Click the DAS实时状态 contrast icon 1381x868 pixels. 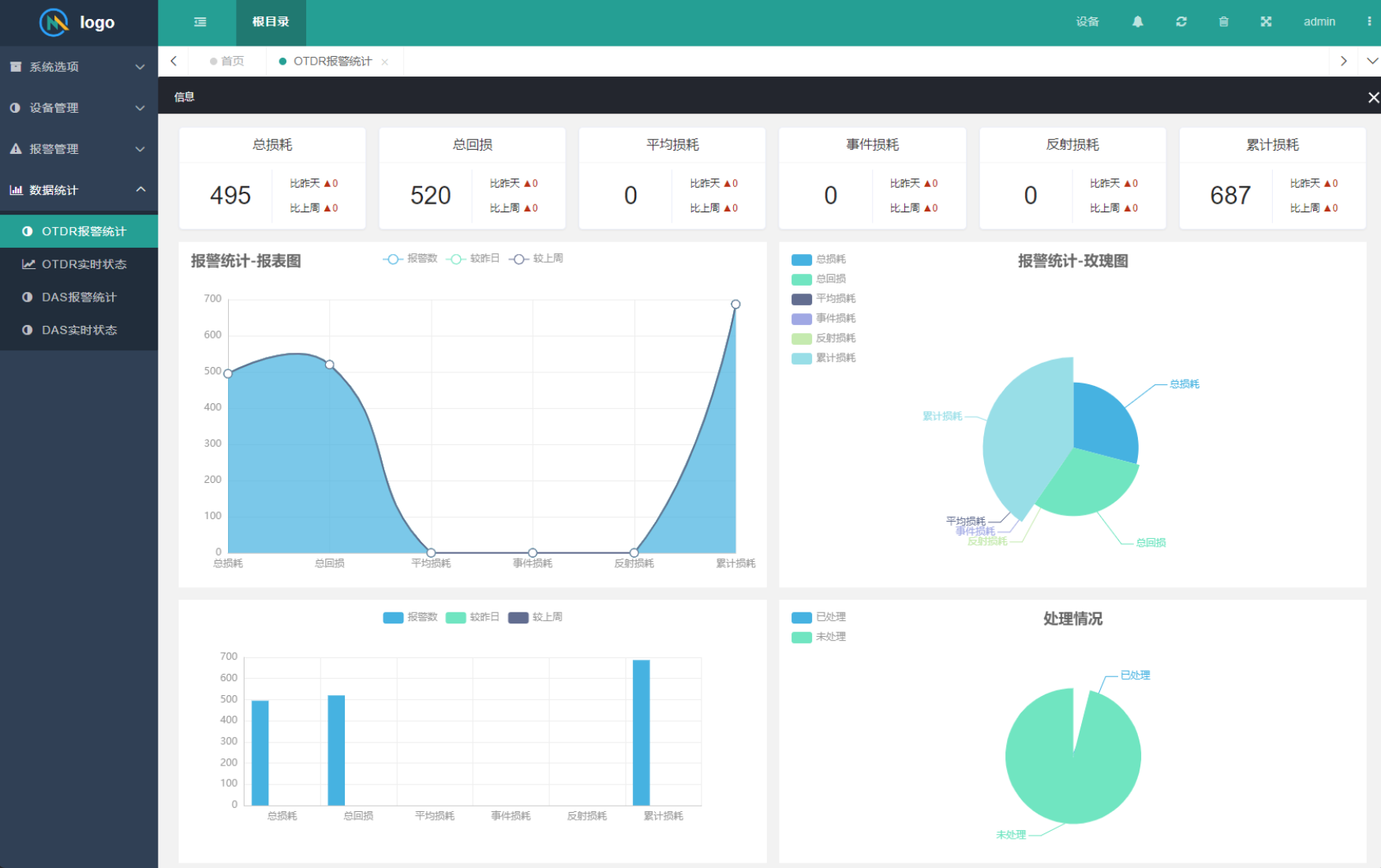(x=28, y=331)
